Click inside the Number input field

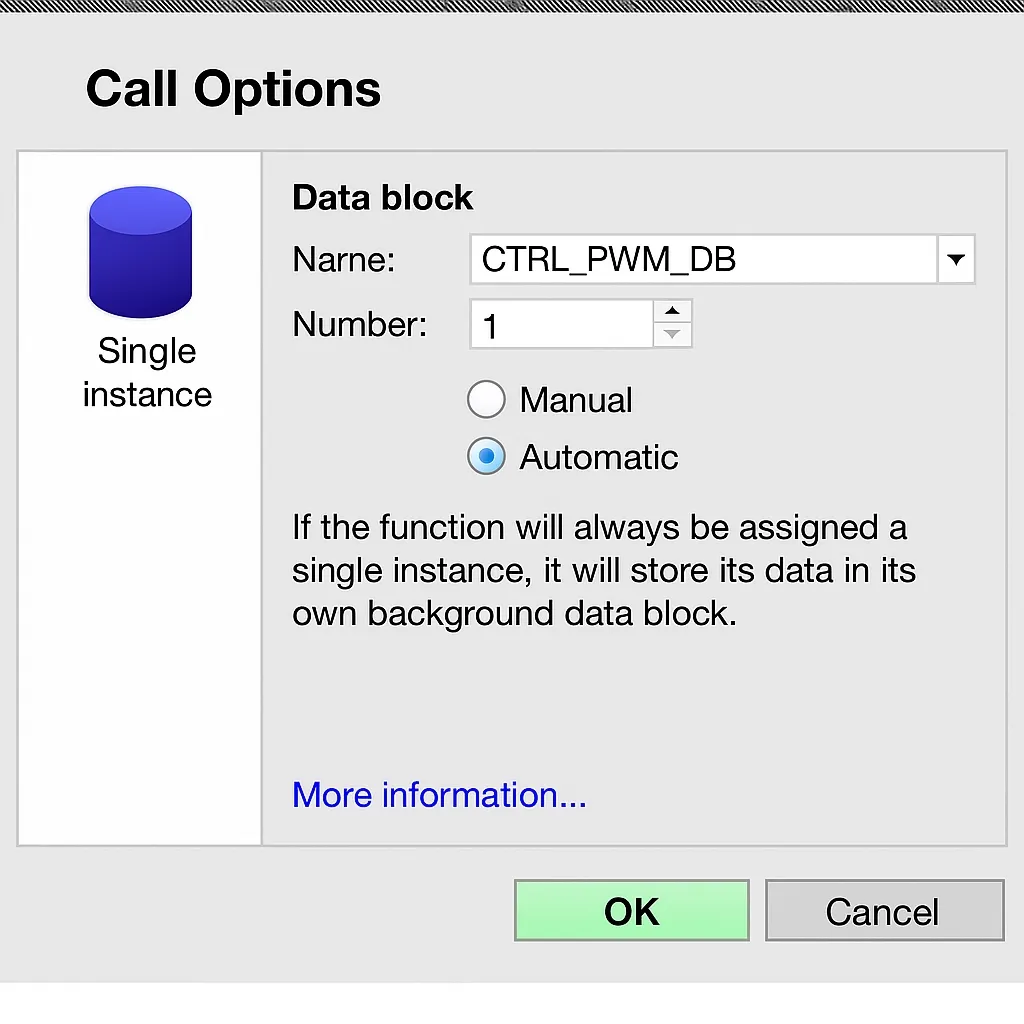tap(560, 323)
